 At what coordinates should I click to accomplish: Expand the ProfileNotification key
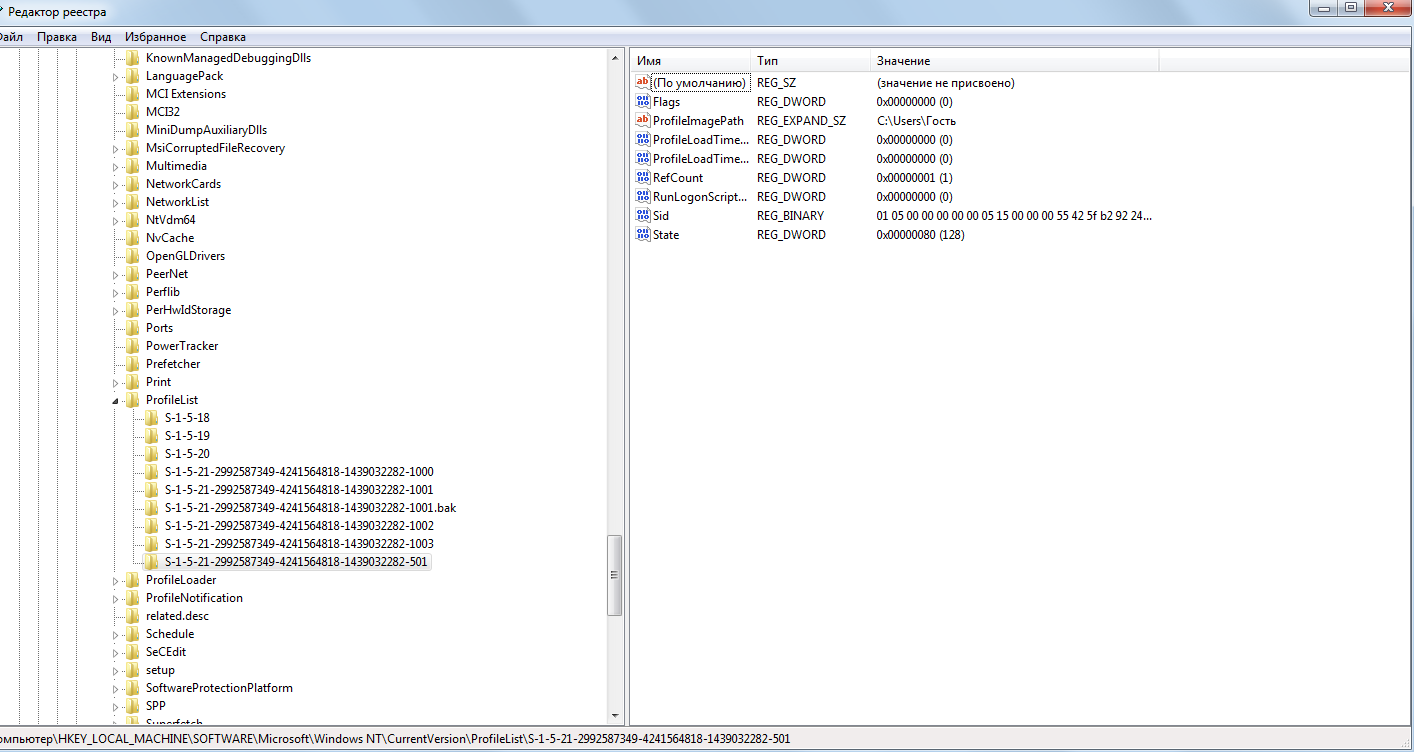point(115,599)
